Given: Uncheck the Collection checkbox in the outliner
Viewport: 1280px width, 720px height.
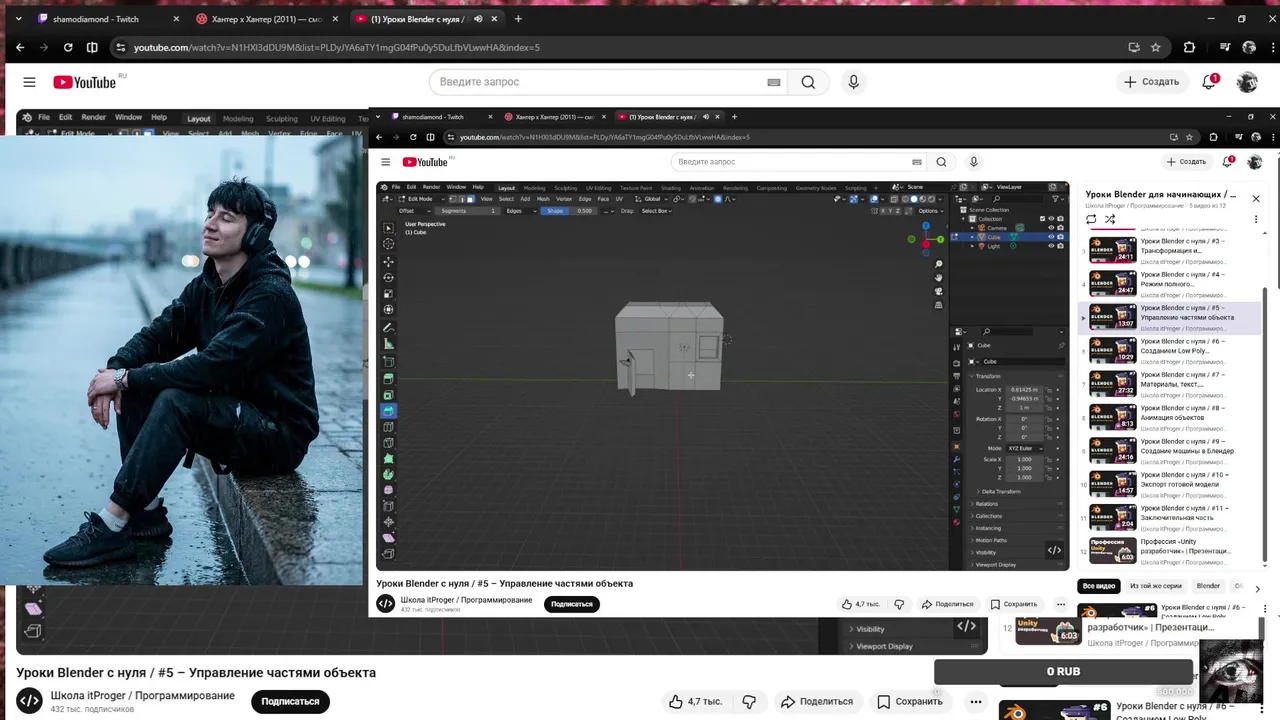Looking at the screenshot, I should (x=1042, y=218).
